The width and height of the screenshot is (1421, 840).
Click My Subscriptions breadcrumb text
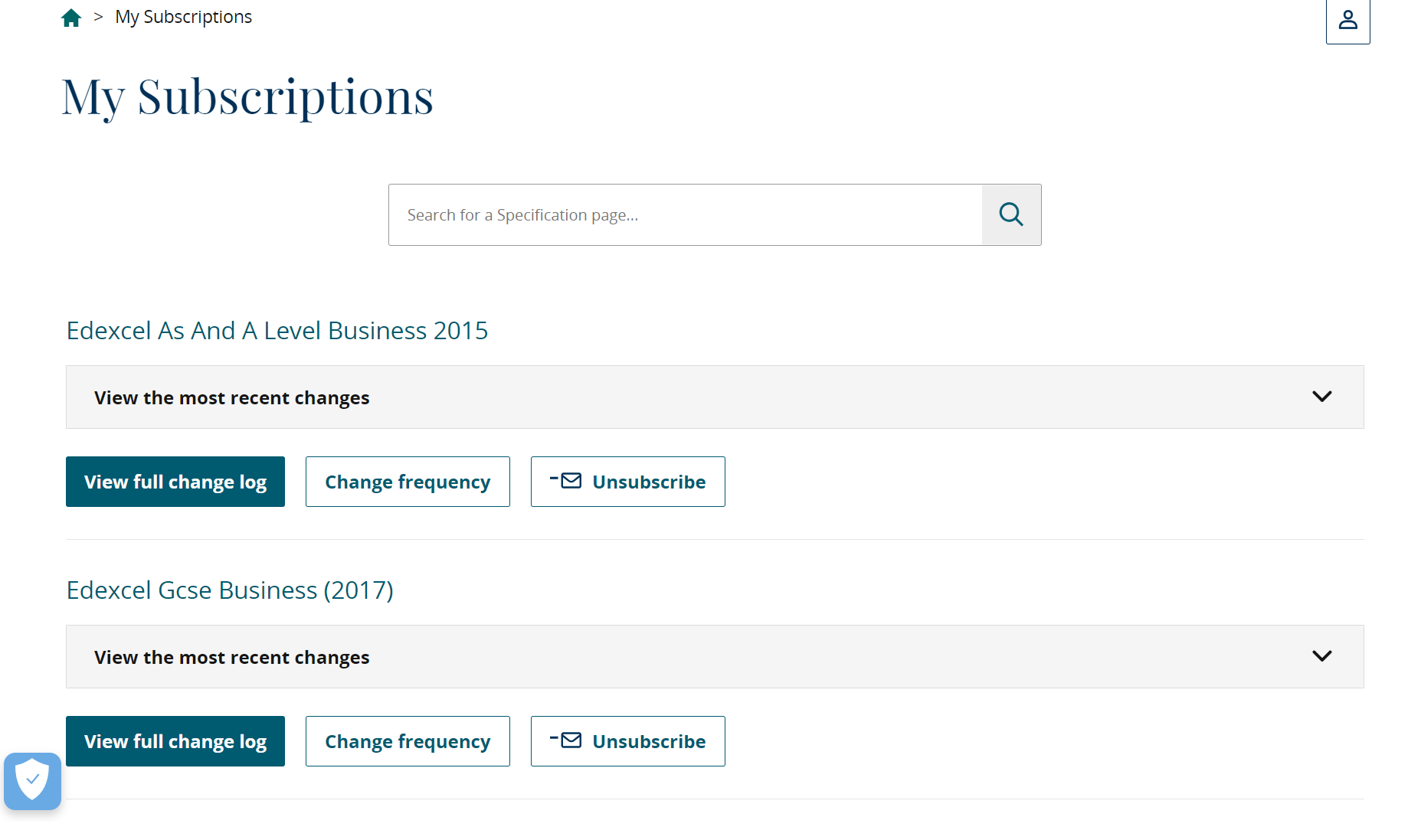click(183, 17)
